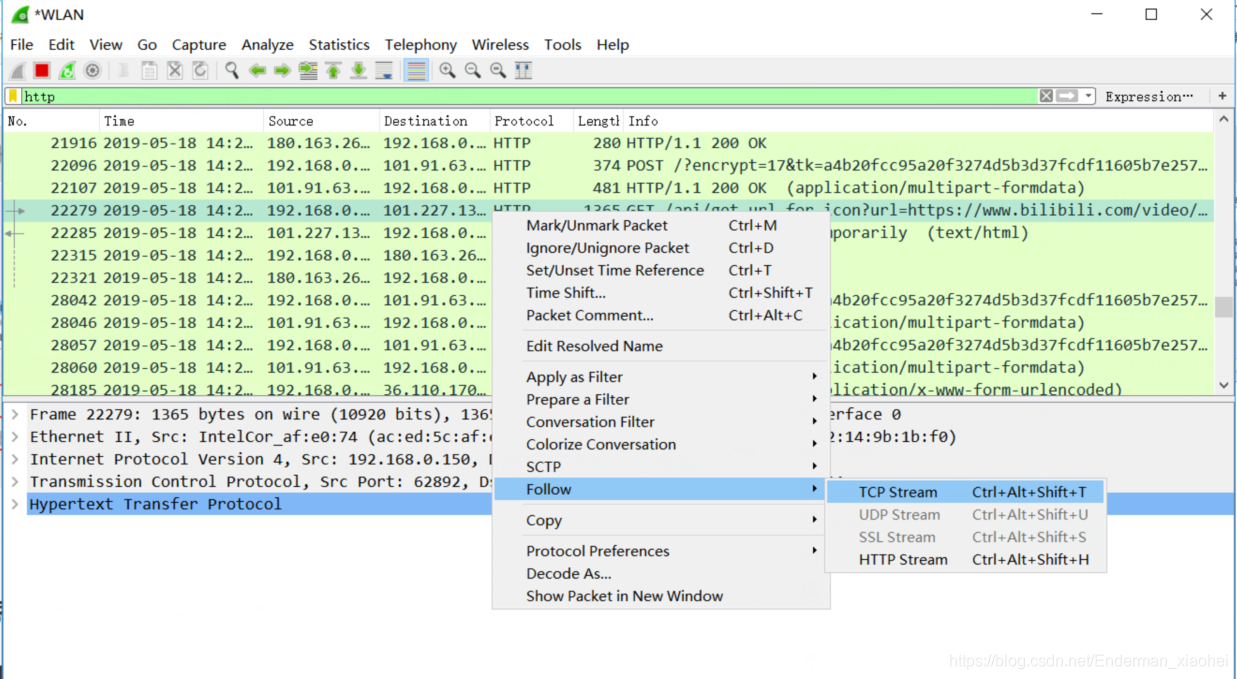Screen dimensions: 1237x679
Task: Click the Expression button
Action: click(1150, 97)
